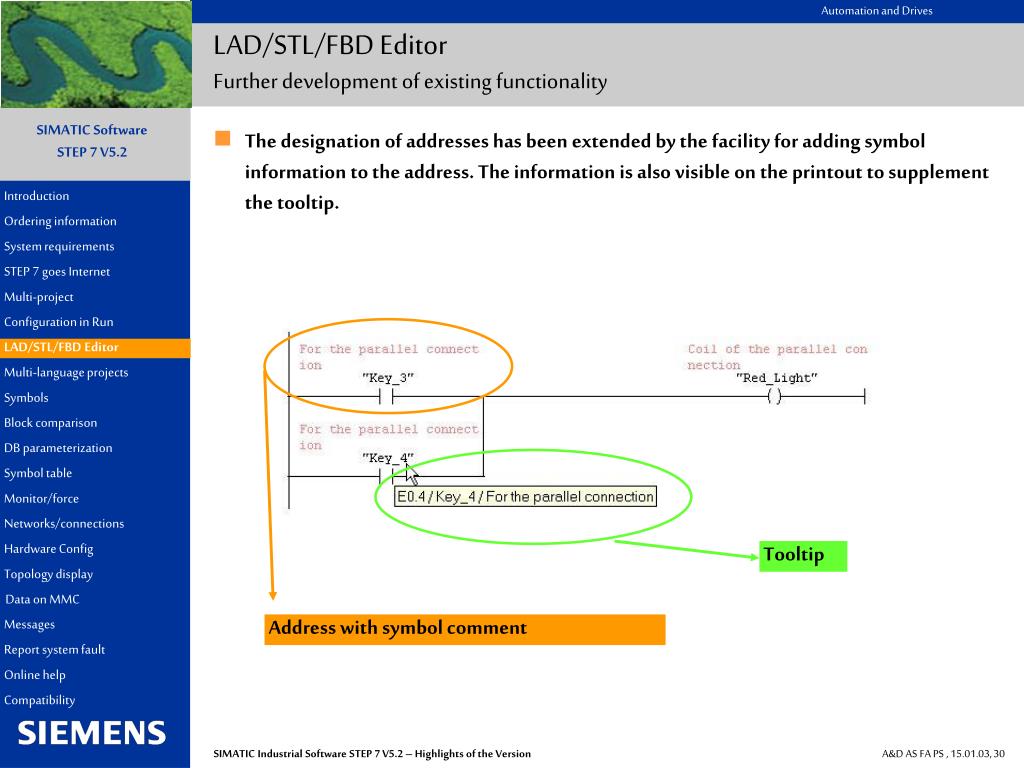Open Block comparison page
The width and height of the screenshot is (1024, 768).
pyautogui.click(x=50, y=423)
